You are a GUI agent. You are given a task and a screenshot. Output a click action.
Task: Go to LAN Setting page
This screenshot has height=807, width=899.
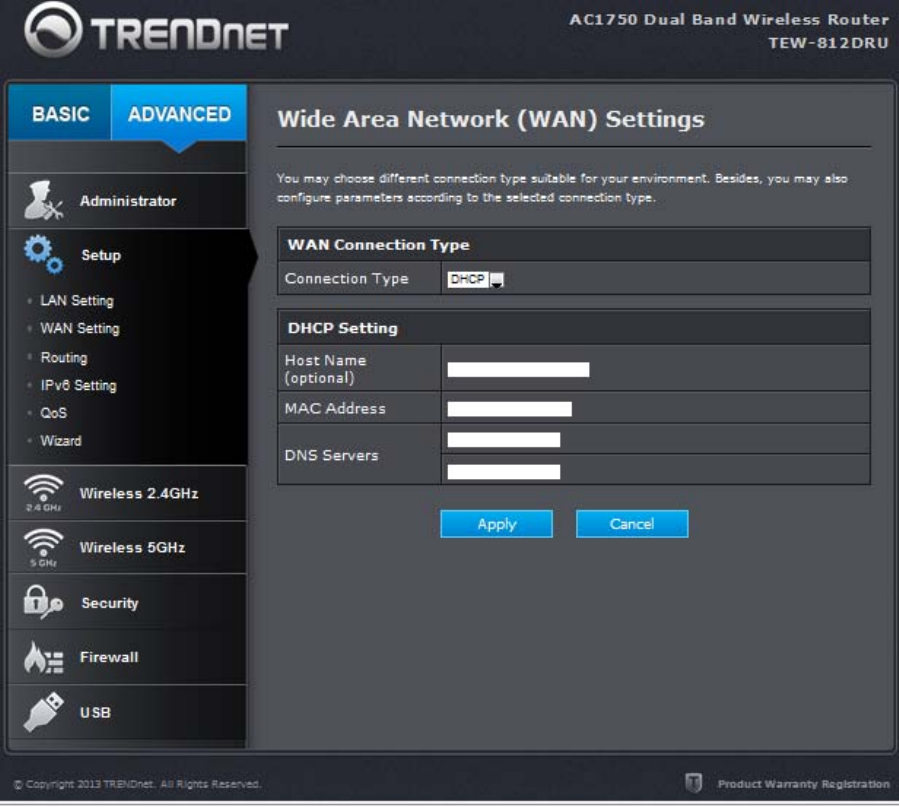tap(77, 300)
